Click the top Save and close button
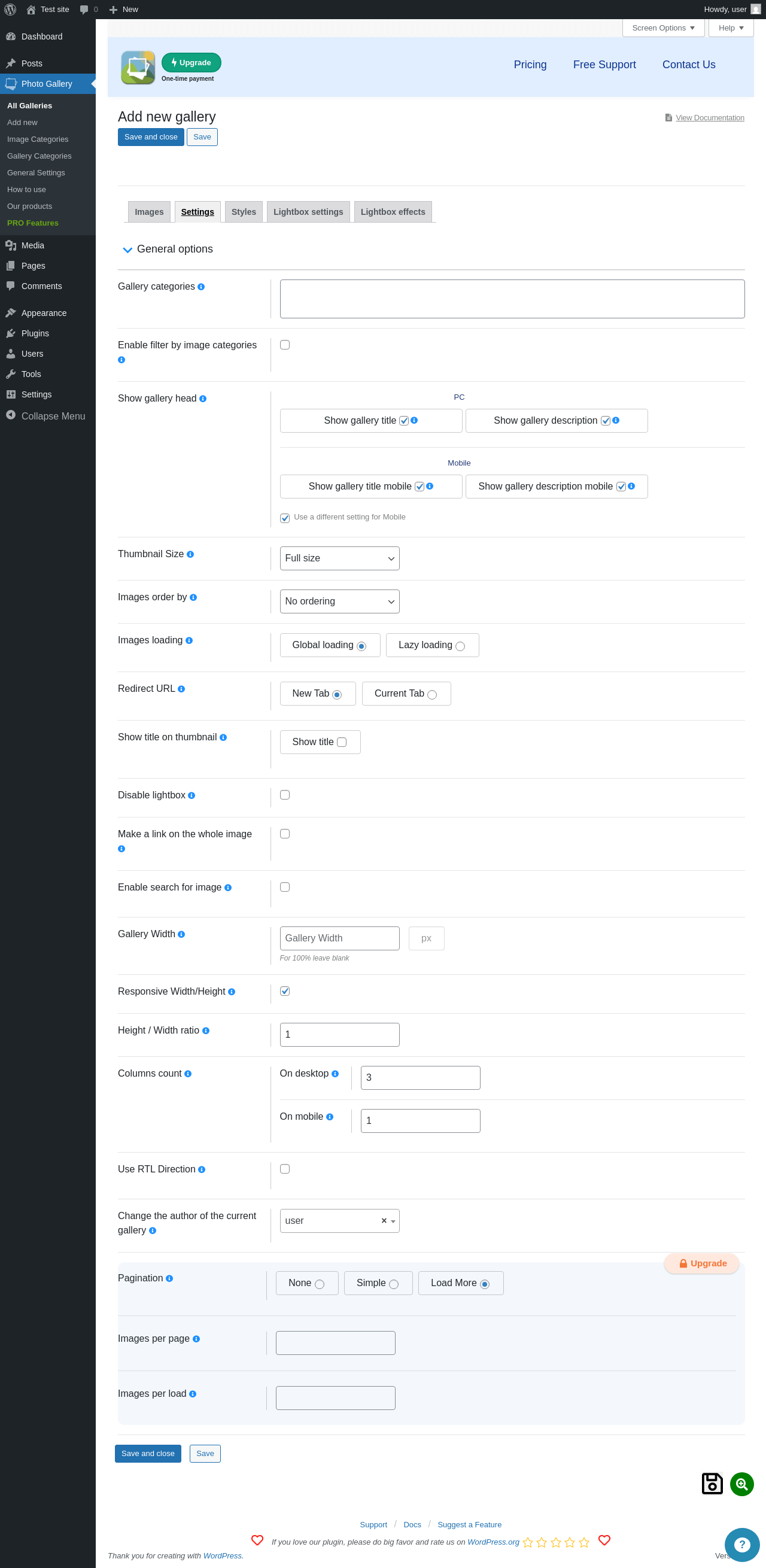Viewport: 766px width, 1568px height. [151, 137]
